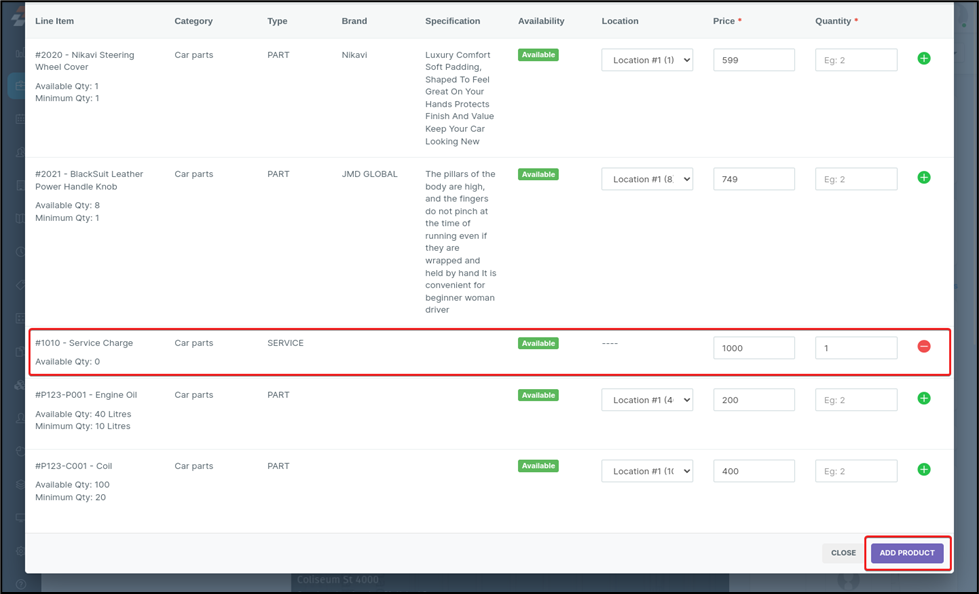Remove Service Charge with red minus icon
This screenshot has height=594, width=979.
(x=924, y=347)
